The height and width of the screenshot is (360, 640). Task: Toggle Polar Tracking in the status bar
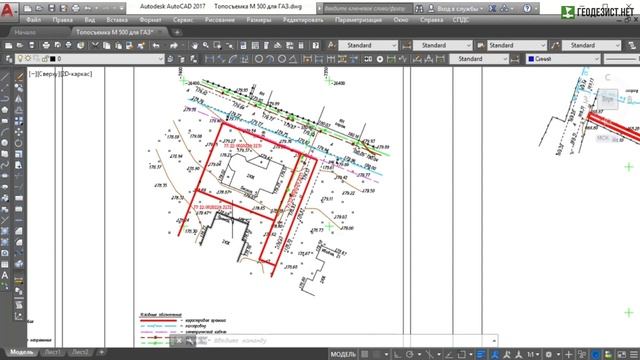[x=410, y=354]
